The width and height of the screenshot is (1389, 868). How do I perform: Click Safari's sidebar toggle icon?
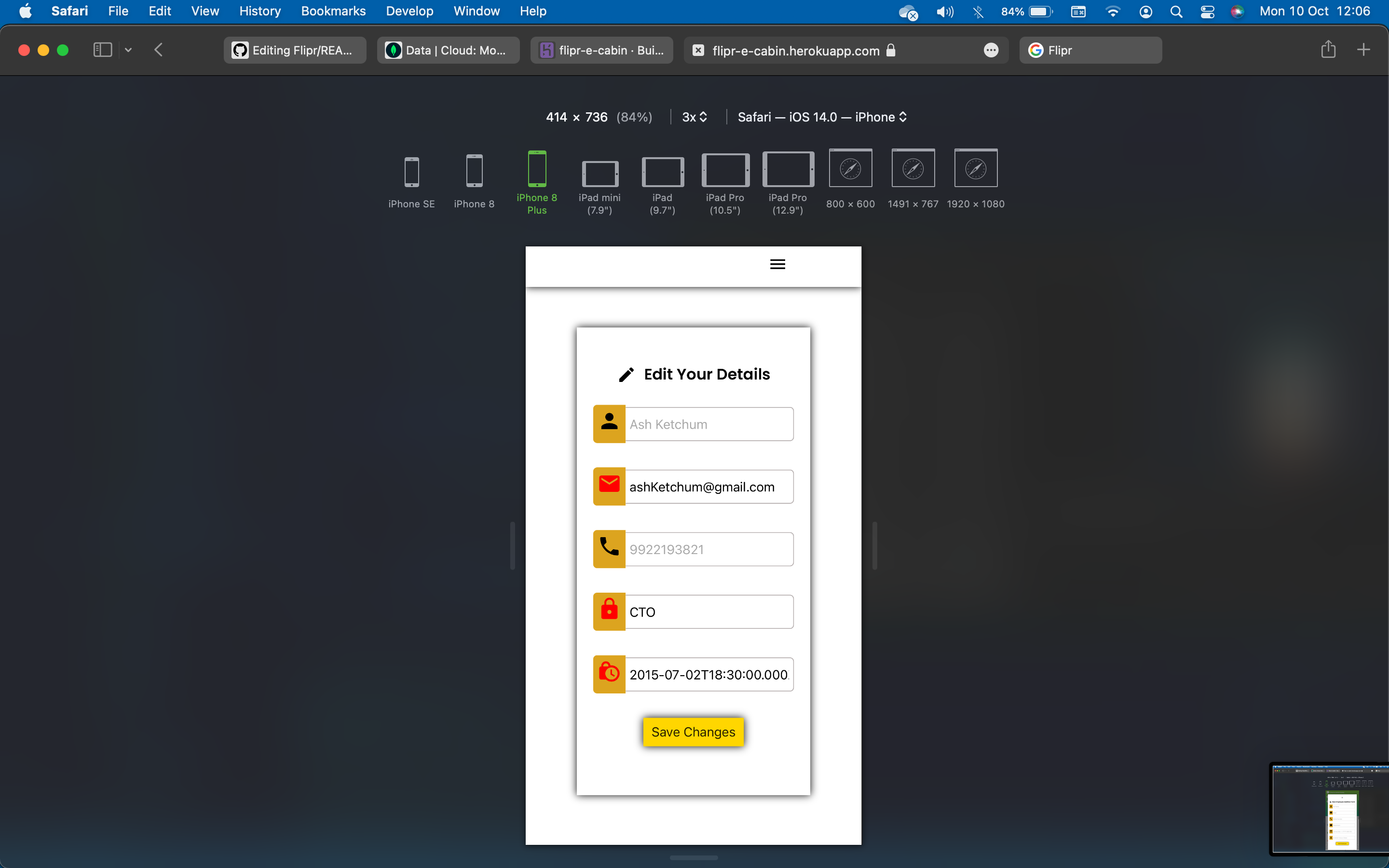[102, 50]
